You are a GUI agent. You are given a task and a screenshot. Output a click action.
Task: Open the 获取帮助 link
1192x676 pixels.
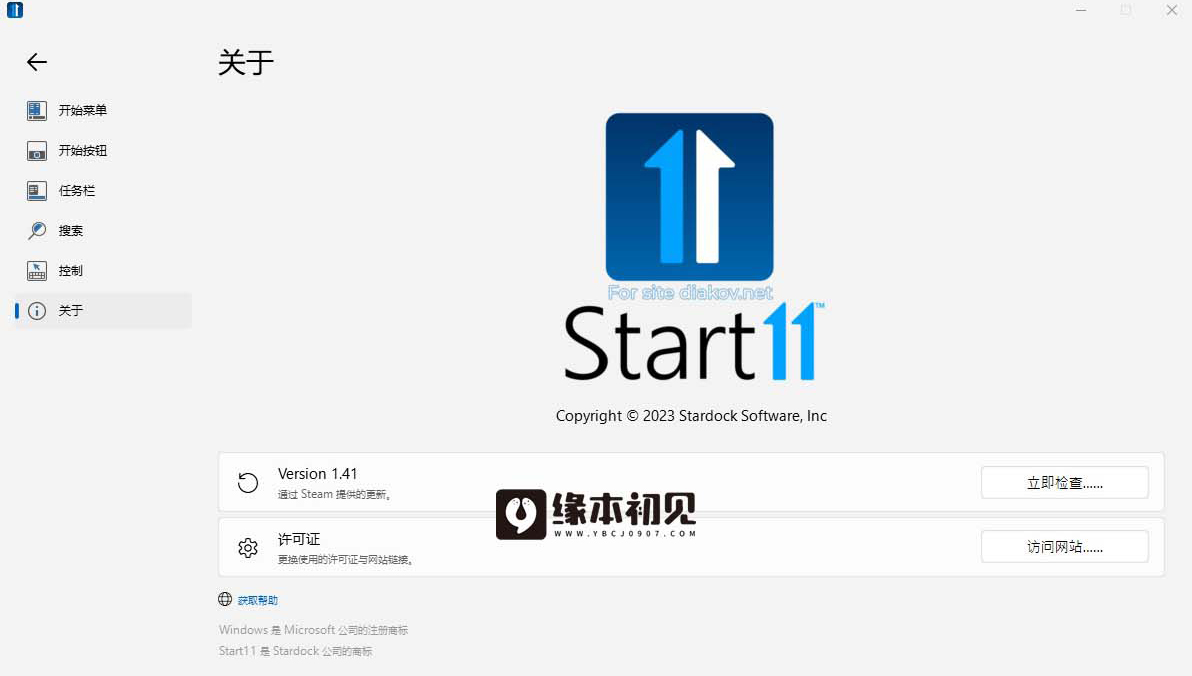[x=258, y=600]
